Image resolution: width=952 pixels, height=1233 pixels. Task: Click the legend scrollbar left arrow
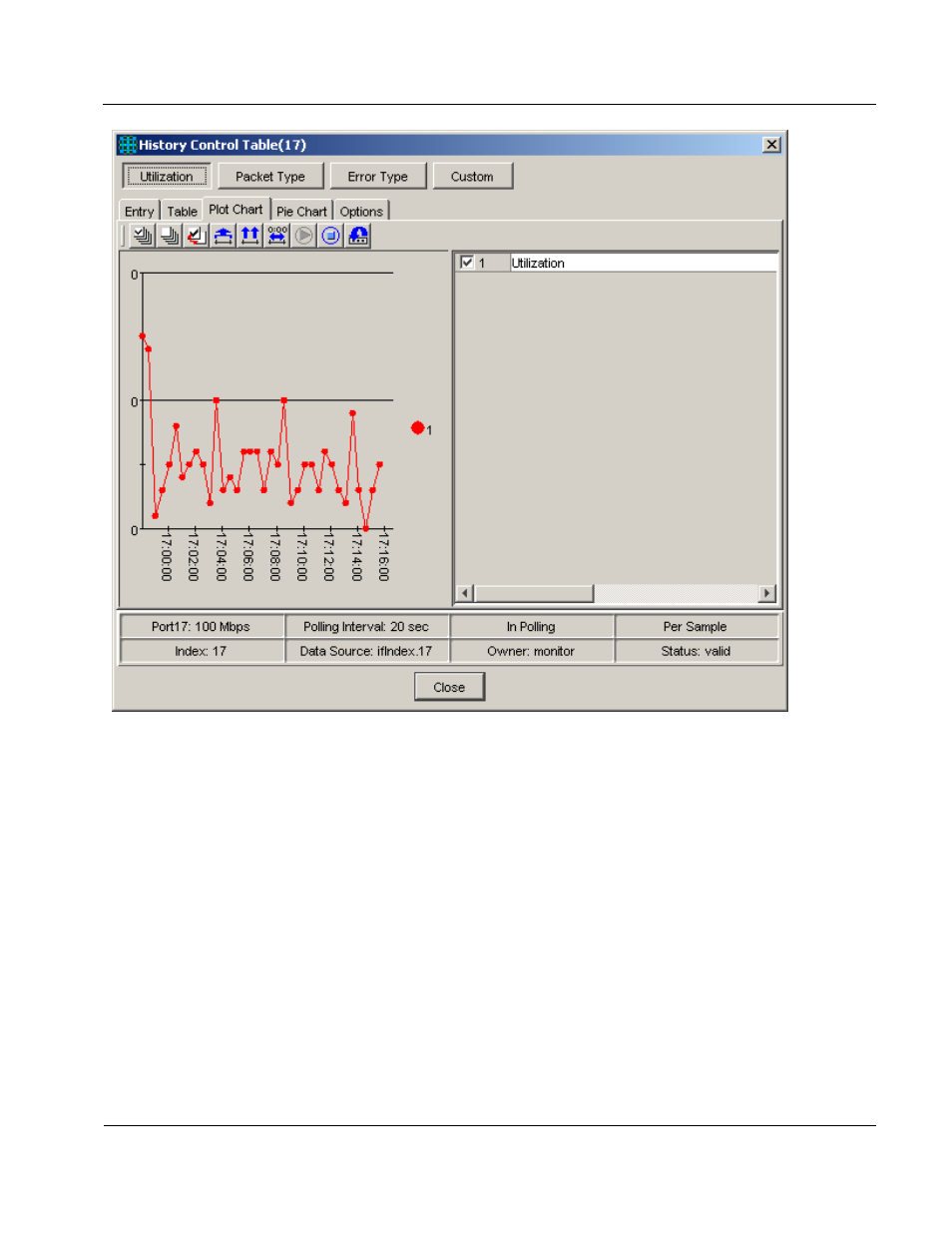coord(464,593)
